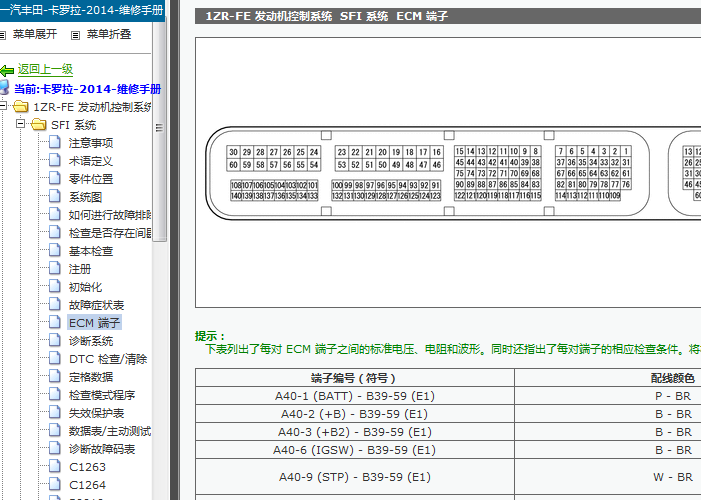701x500 pixels.
Task: Click the A40-6 (IGSW) - B39-59 (E1) cell
Action: click(x=355, y=450)
